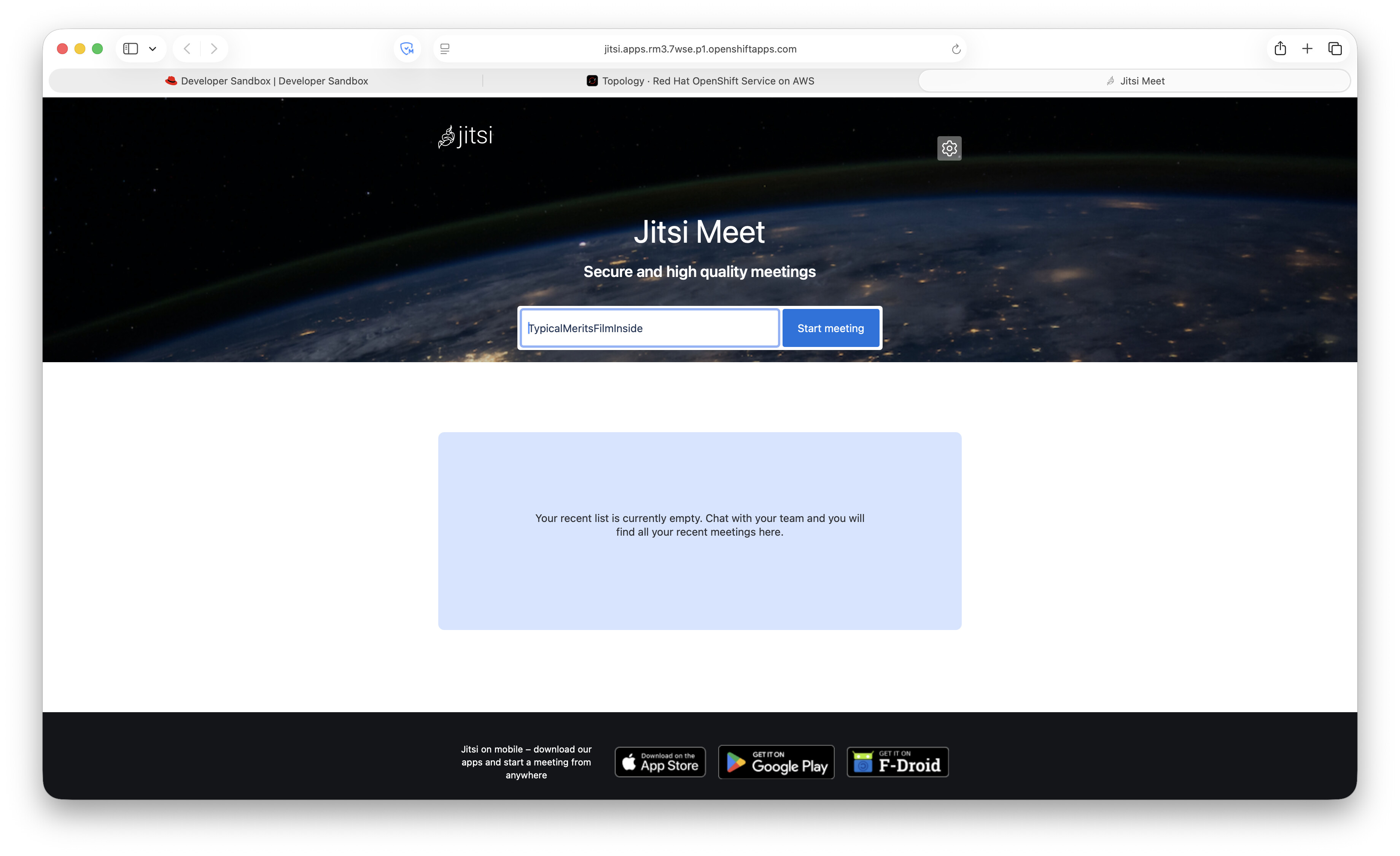Open the Share icon in toolbar

coord(1279,49)
